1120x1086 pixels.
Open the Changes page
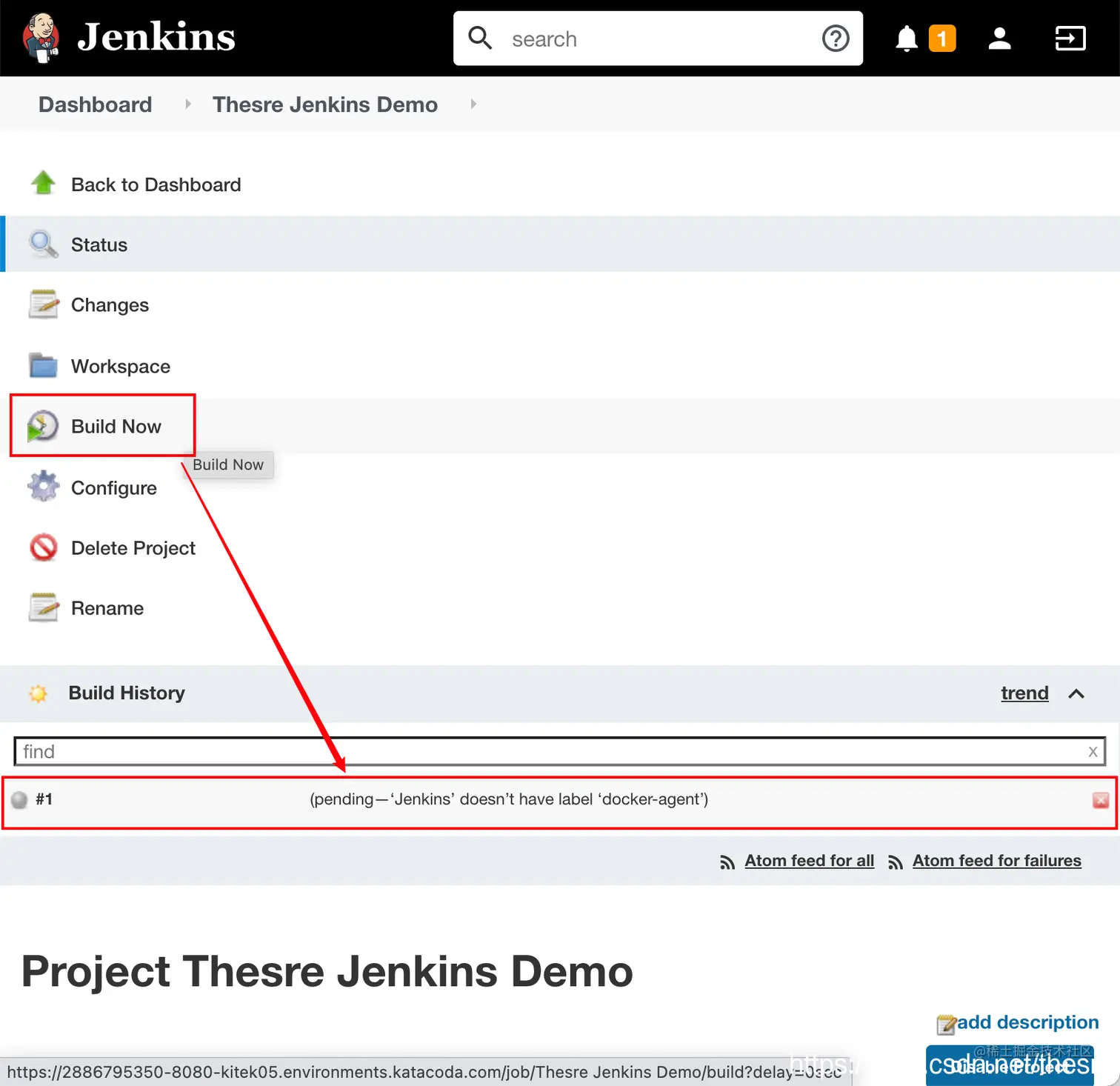tap(110, 305)
